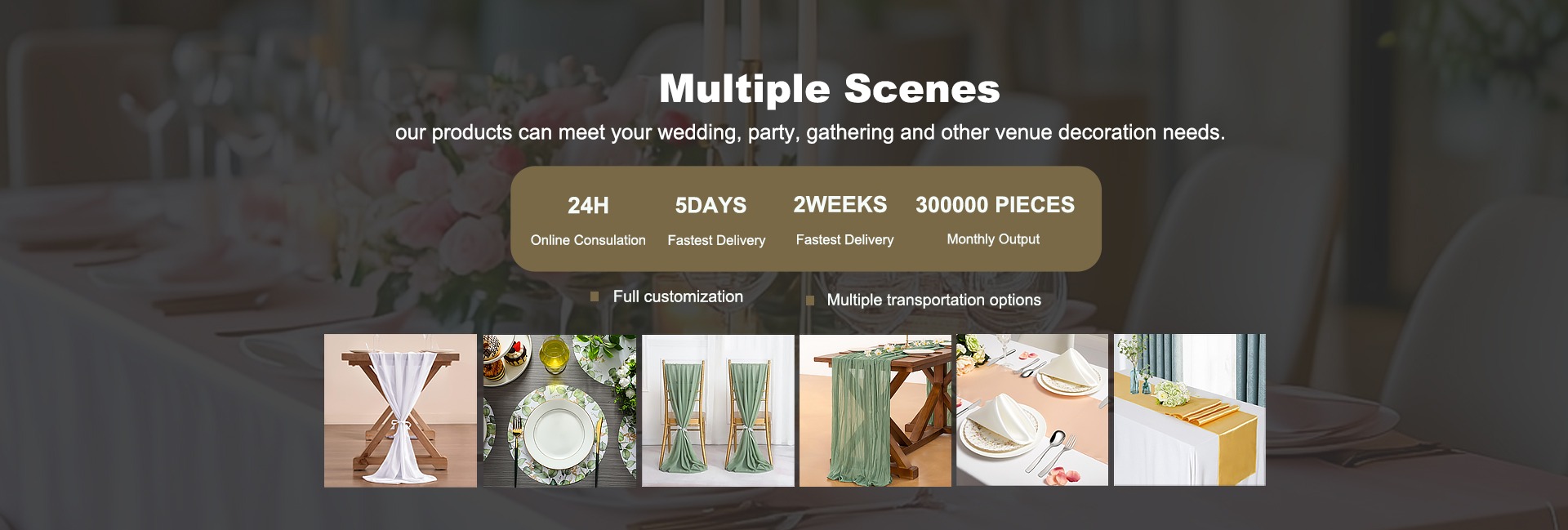Click the 24H number
This screenshot has height=530, width=1568.
coord(588,206)
